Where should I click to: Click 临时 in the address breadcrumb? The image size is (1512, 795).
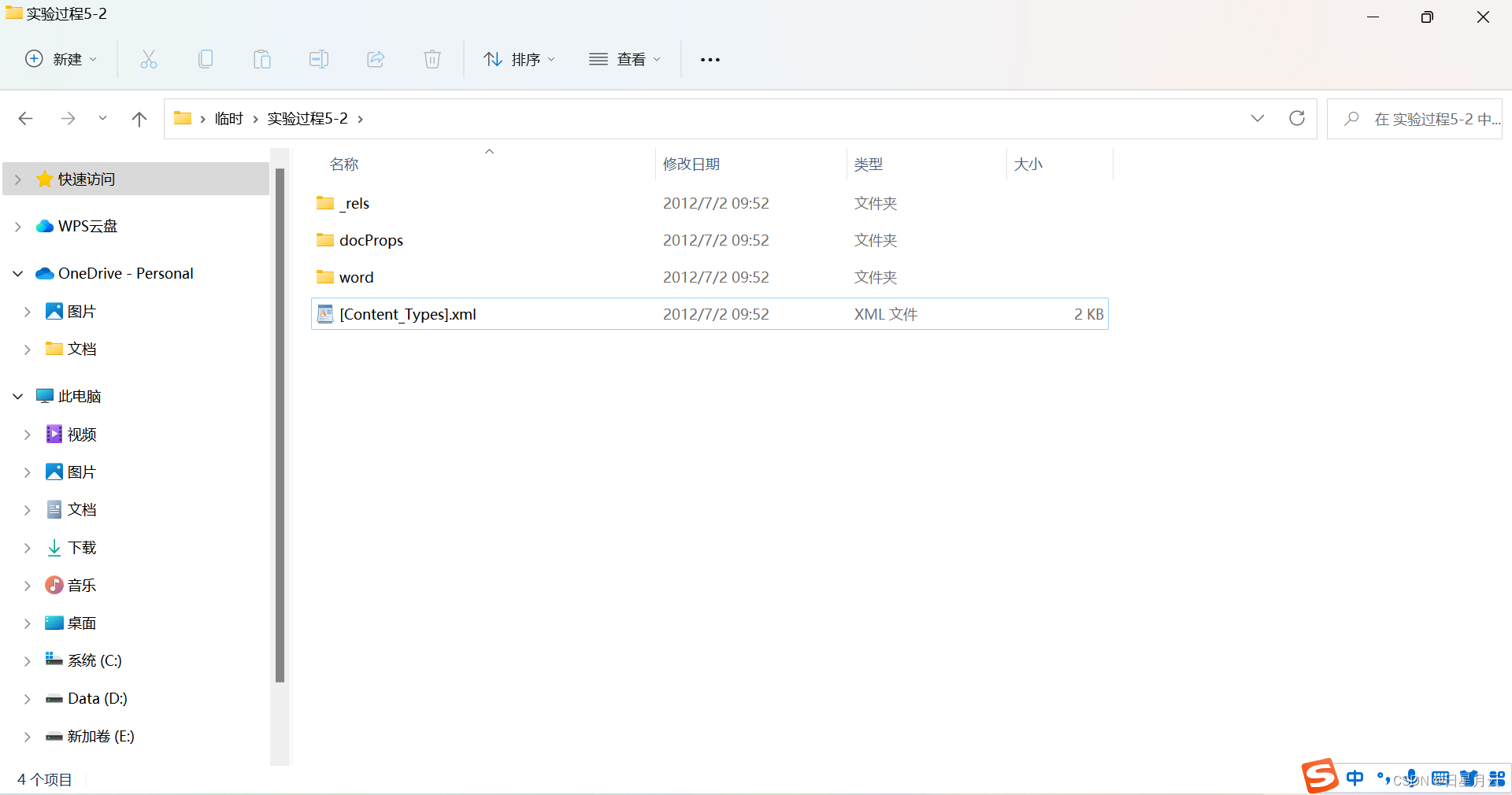click(x=229, y=119)
